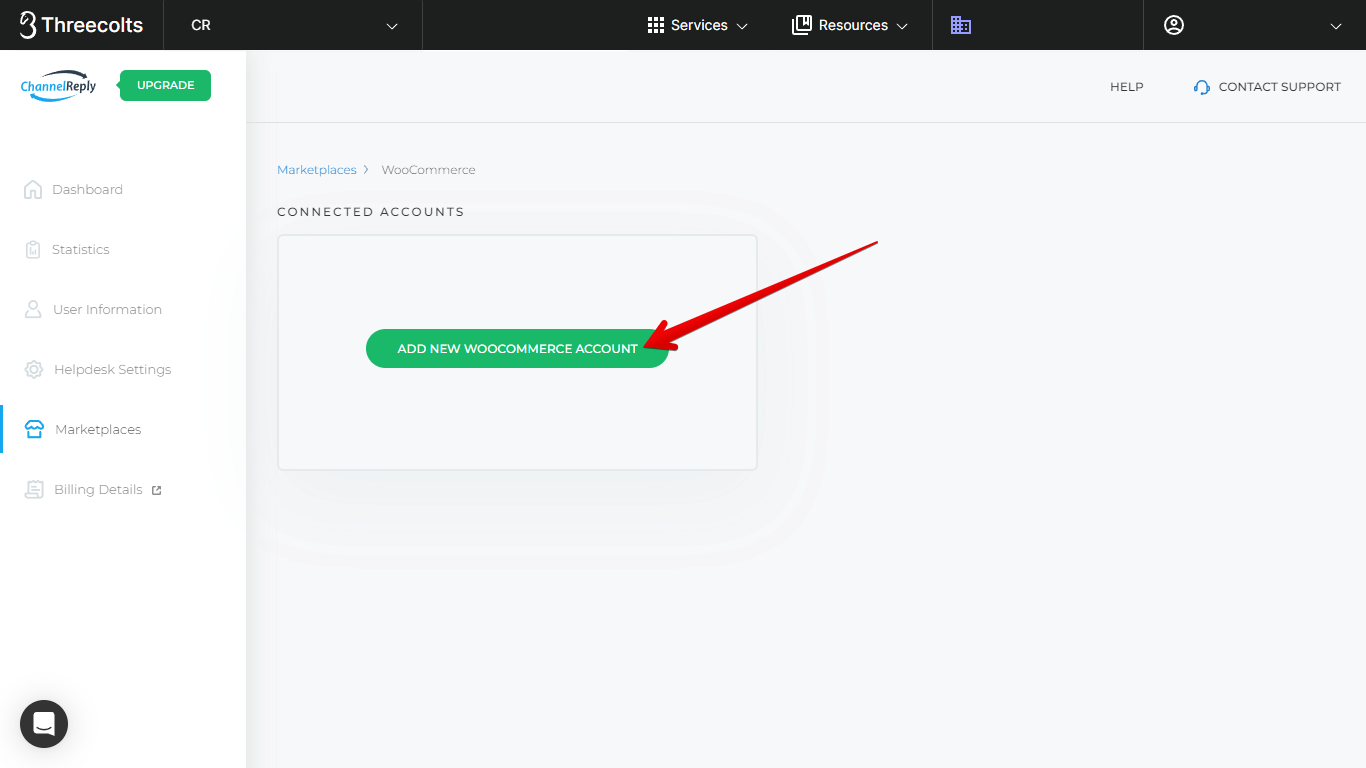The width and height of the screenshot is (1366, 768).
Task: Expand the Resources dropdown chevron
Action: [902, 26]
